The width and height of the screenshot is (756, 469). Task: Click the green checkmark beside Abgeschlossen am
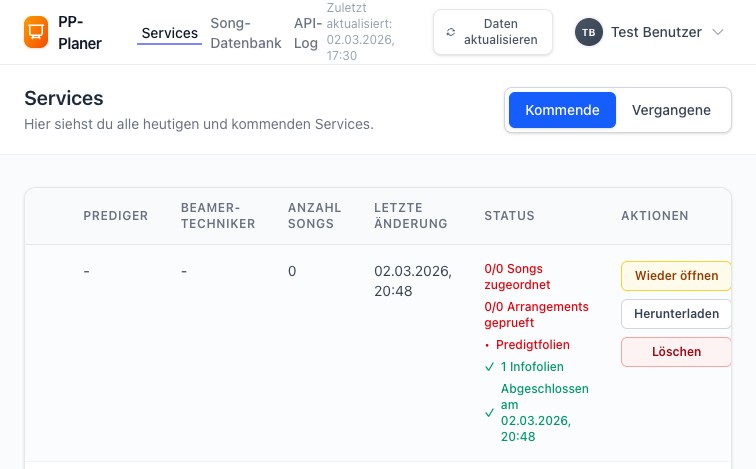coord(490,412)
